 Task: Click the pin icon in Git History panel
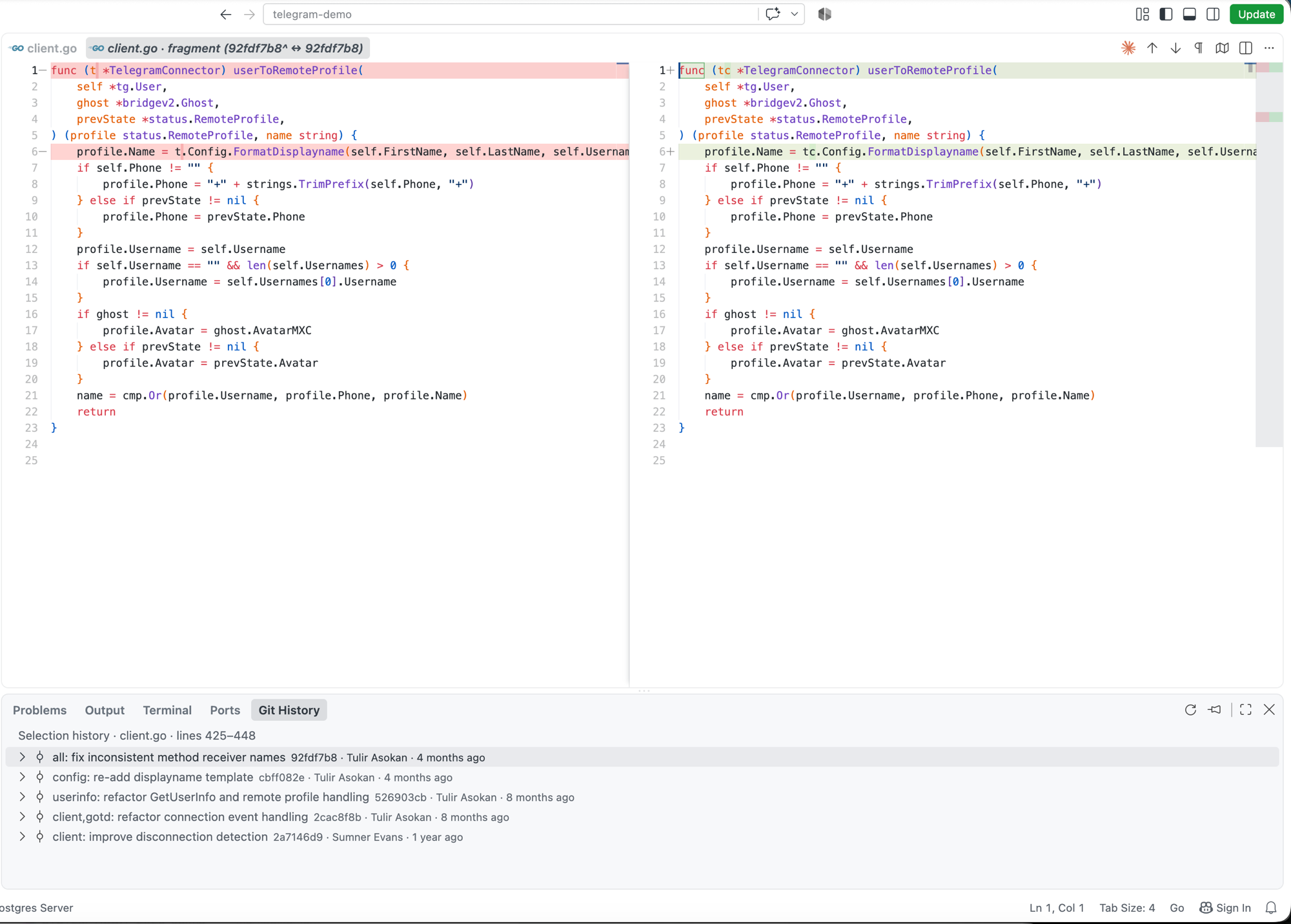(1215, 710)
